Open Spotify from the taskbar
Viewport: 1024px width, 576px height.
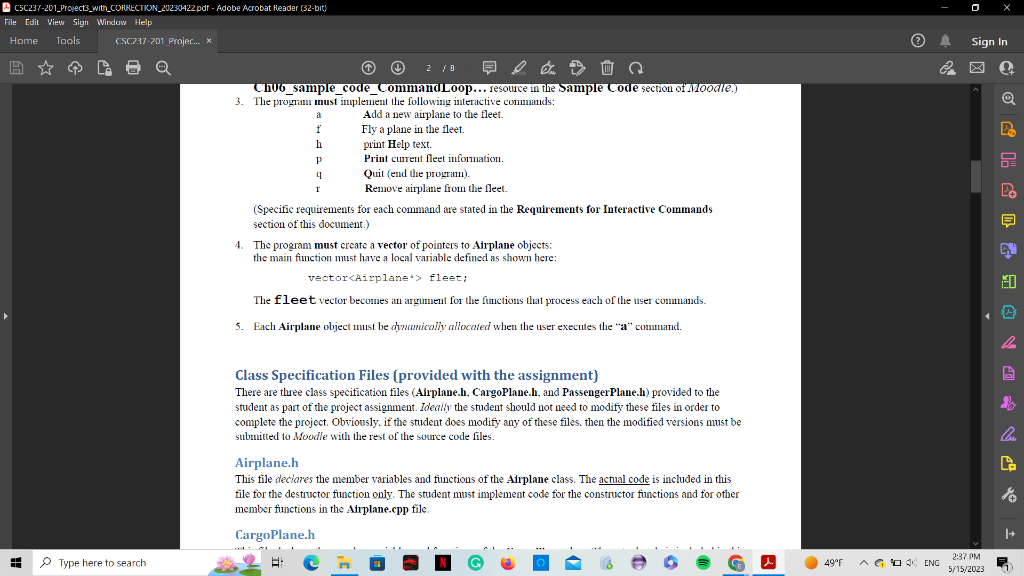(703, 562)
